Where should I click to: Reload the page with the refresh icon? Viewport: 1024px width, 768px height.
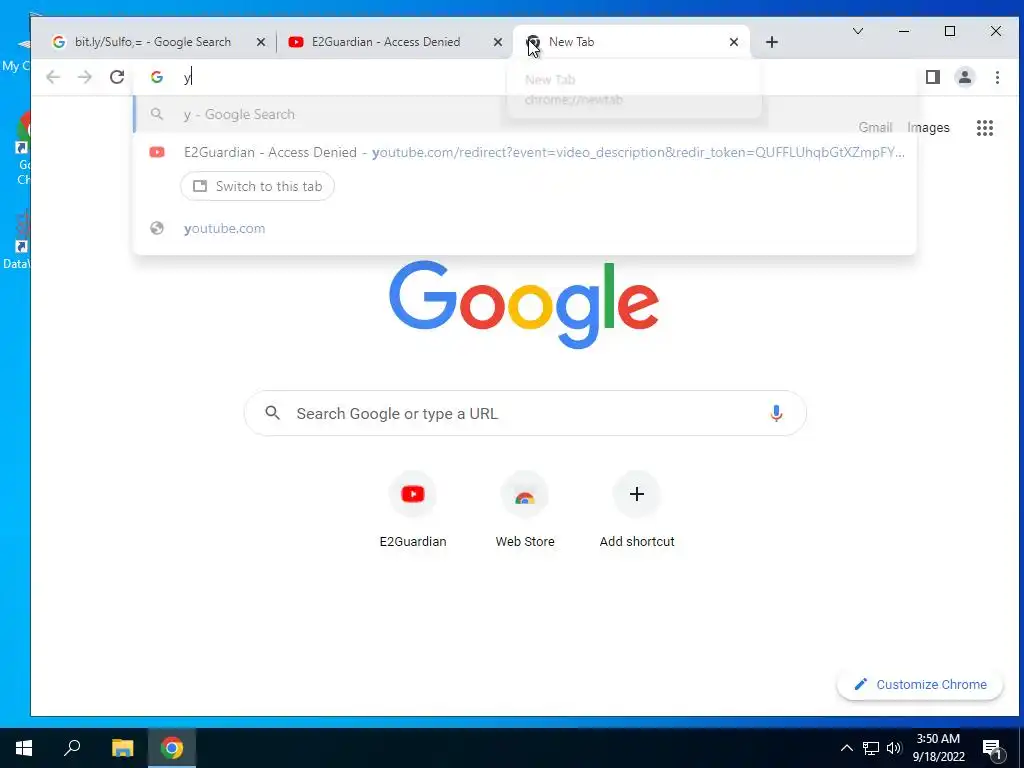click(x=117, y=77)
